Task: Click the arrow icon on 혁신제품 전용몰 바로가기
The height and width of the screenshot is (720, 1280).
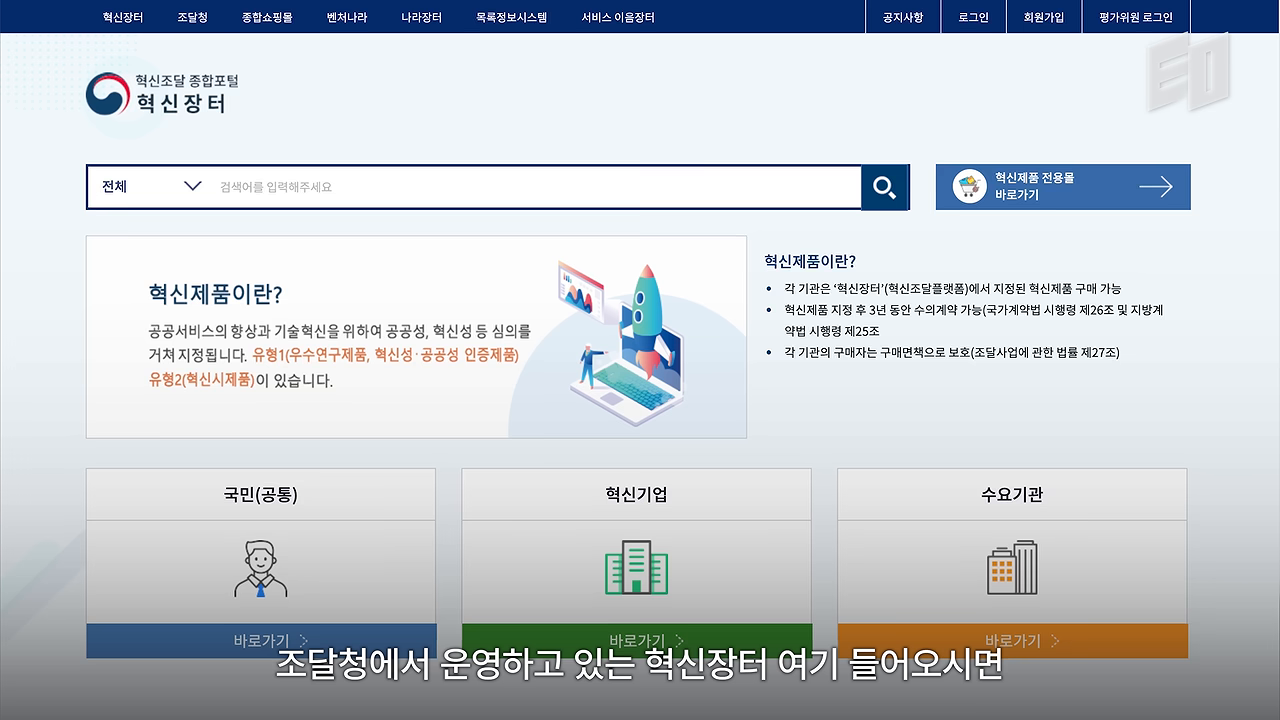Action: coord(1155,187)
